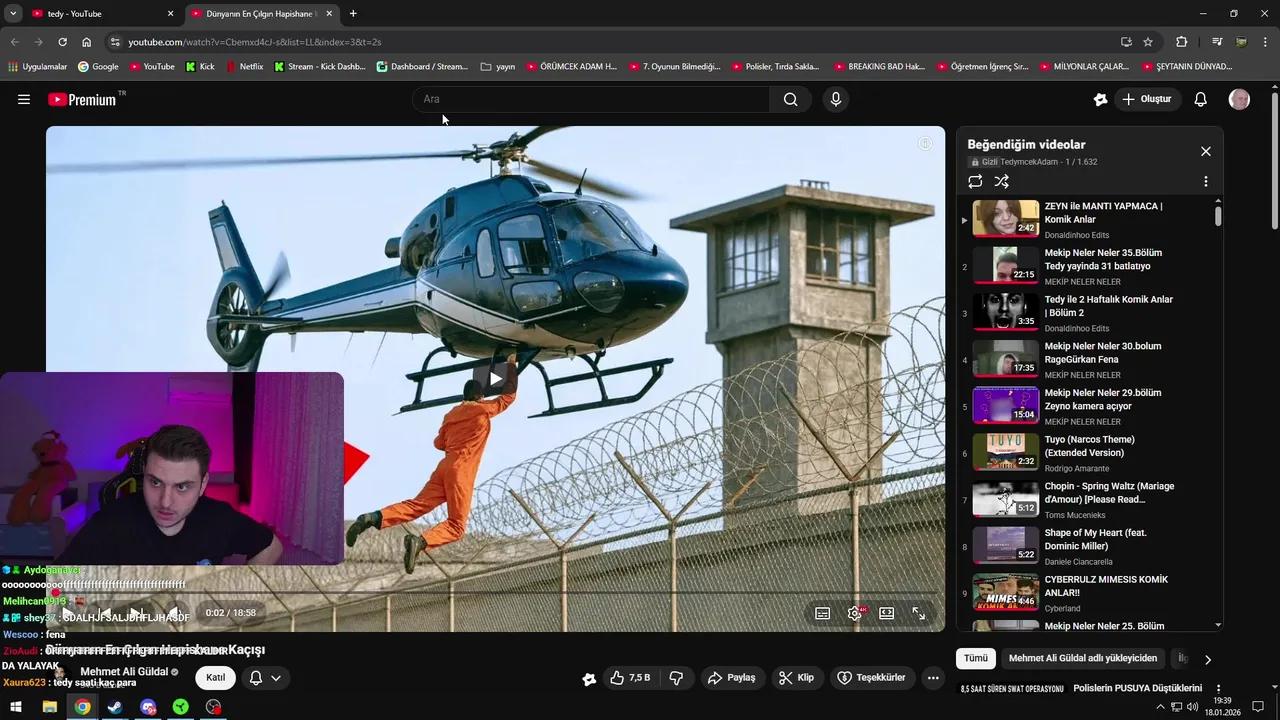This screenshot has height=720, width=1280.
Task: Open File Explorer from the taskbar
Action: point(49,707)
